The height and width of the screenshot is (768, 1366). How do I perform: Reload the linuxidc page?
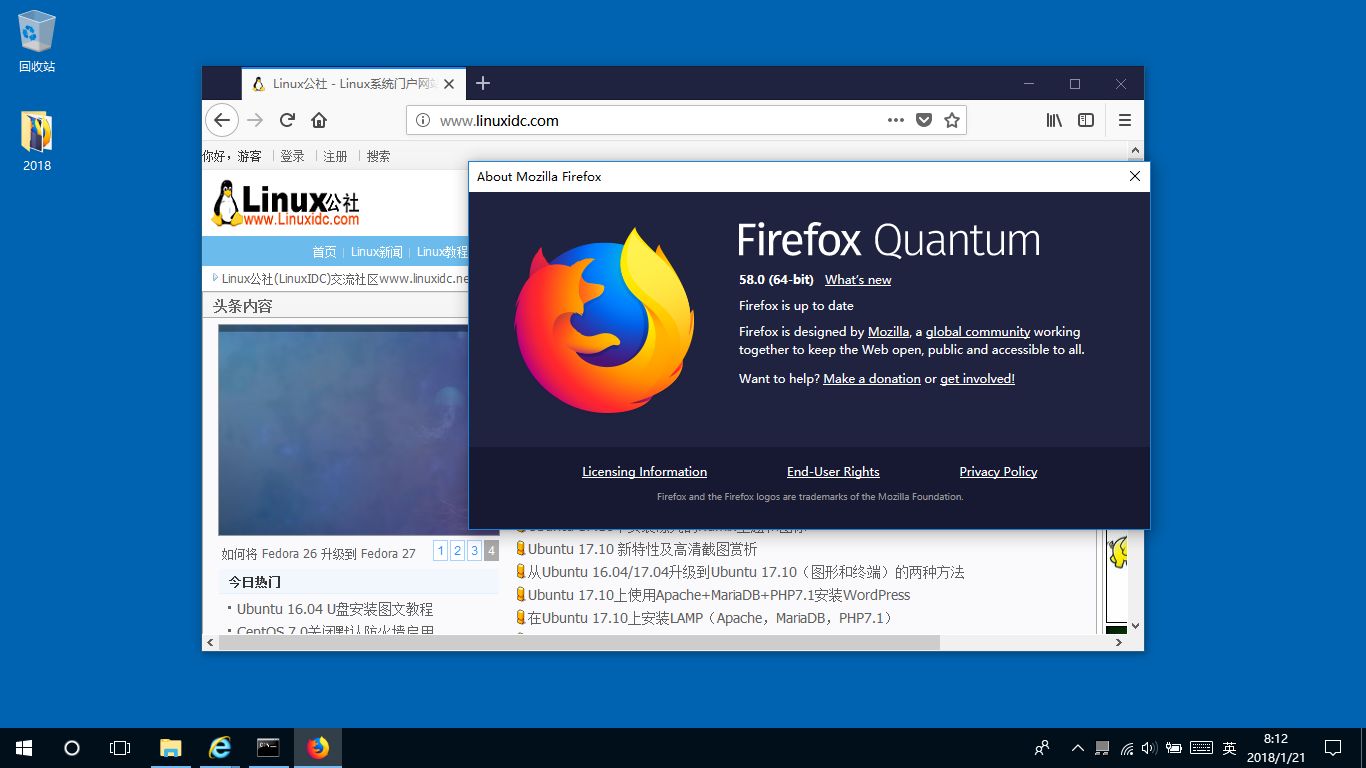tap(287, 120)
